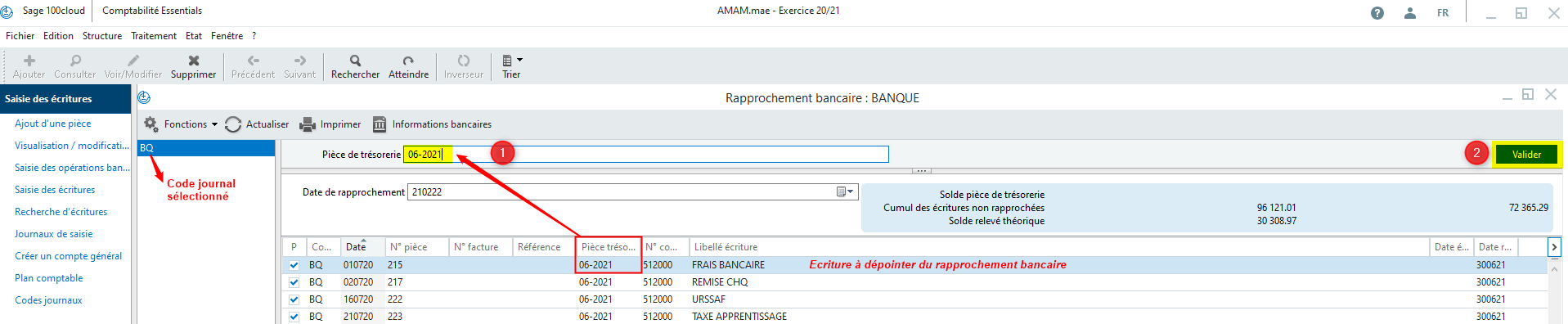This screenshot has height=324, width=1568.
Task: Click the Saisie des écritures panel header
Action: [65, 99]
